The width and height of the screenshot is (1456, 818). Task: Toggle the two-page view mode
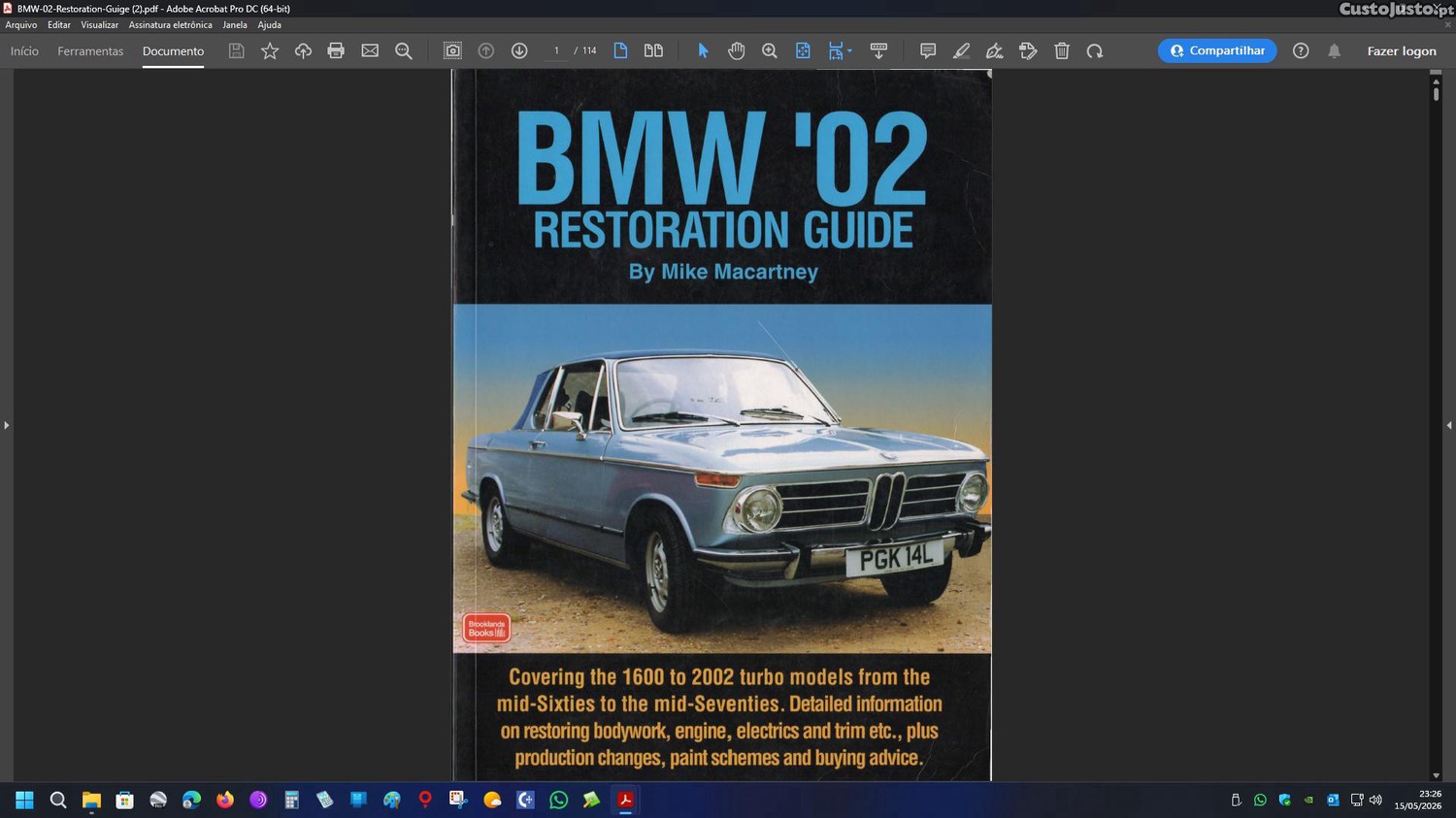point(654,50)
